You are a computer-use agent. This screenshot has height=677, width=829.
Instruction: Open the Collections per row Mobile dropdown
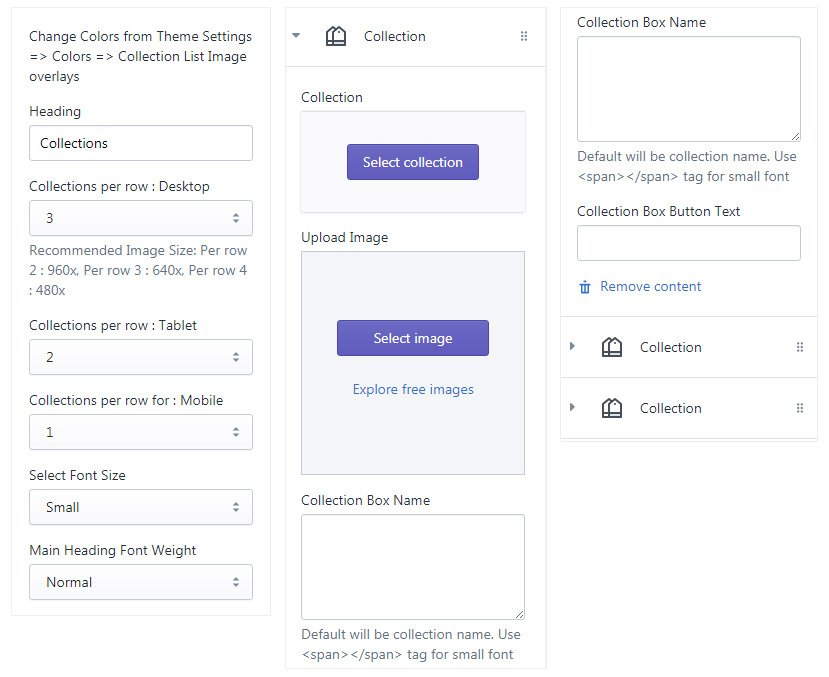click(141, 432)
